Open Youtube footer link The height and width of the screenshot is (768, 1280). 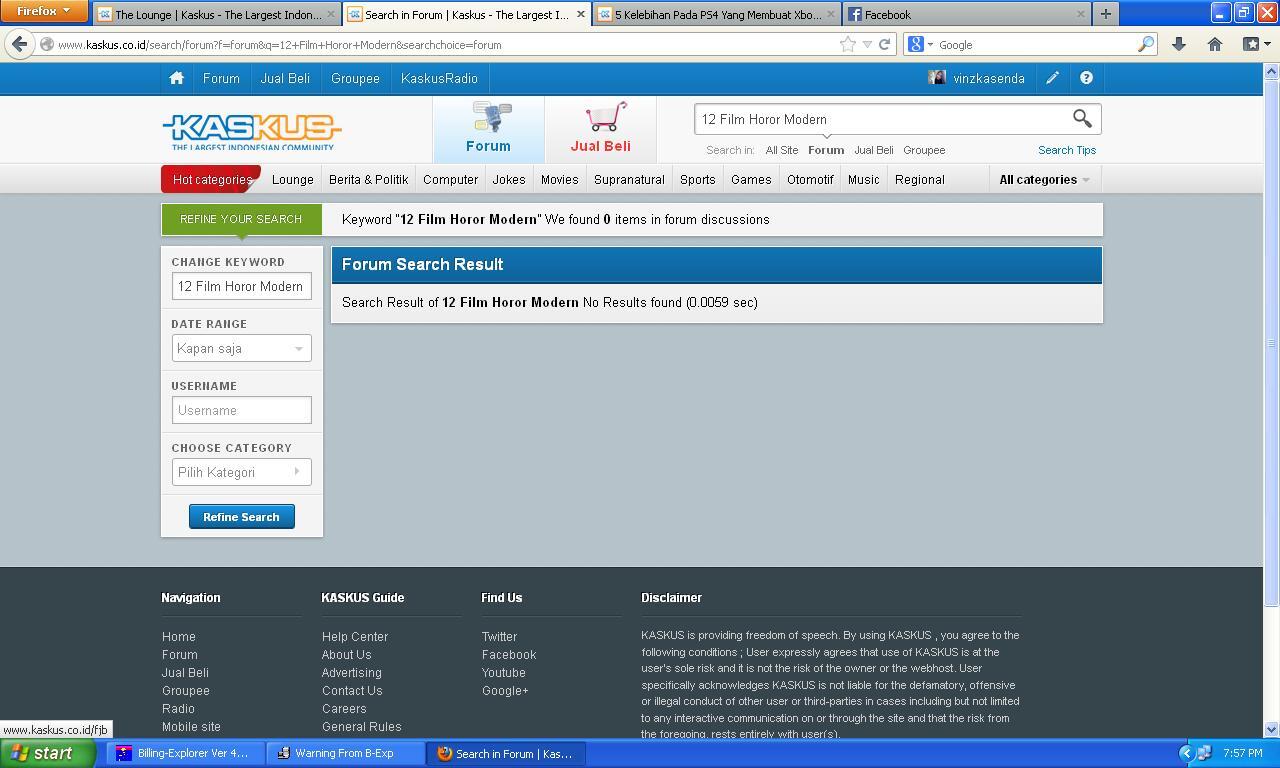[x=503, y=673]
